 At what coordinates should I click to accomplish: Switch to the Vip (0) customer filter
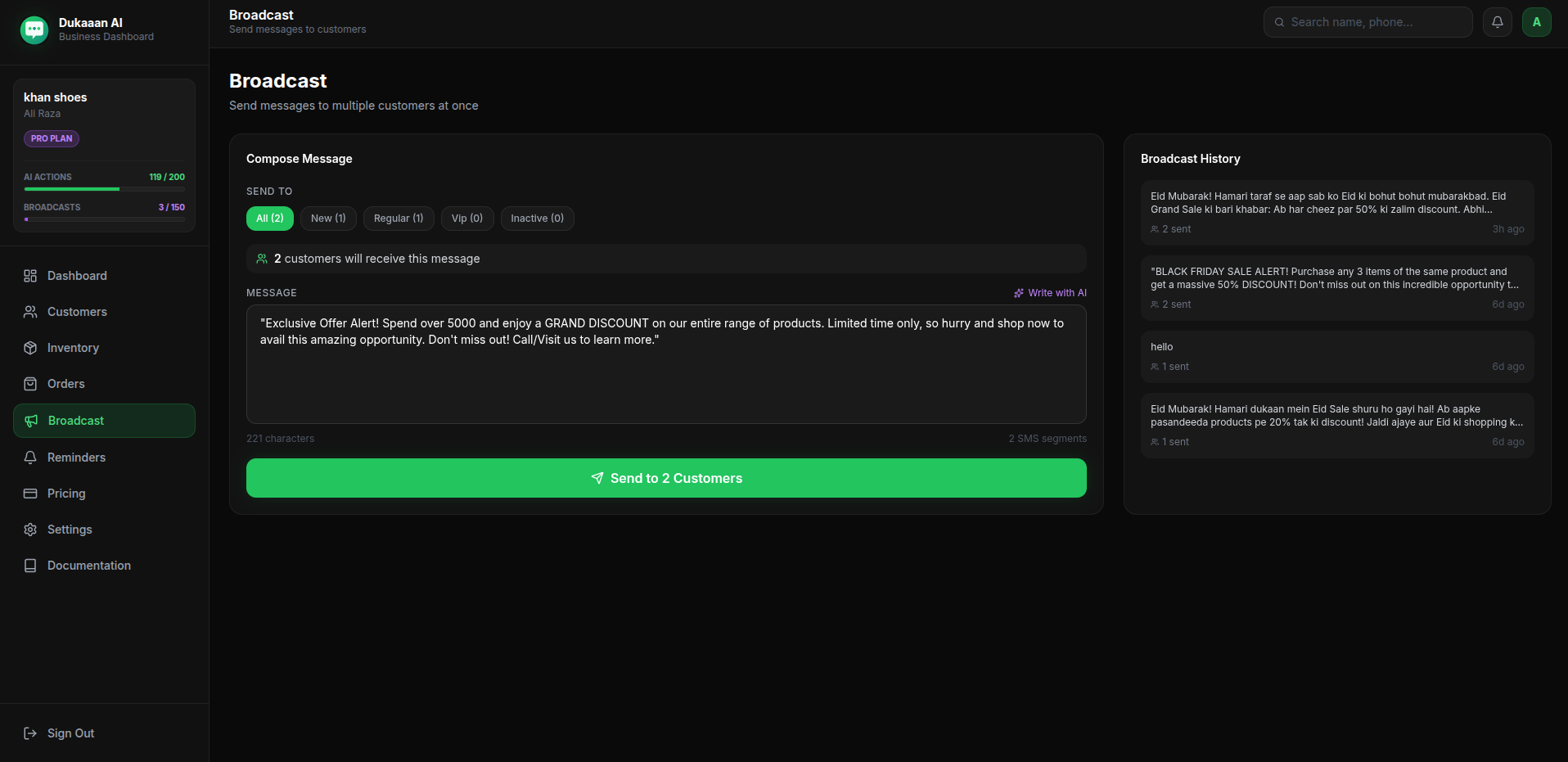click(x=466, y=219)
